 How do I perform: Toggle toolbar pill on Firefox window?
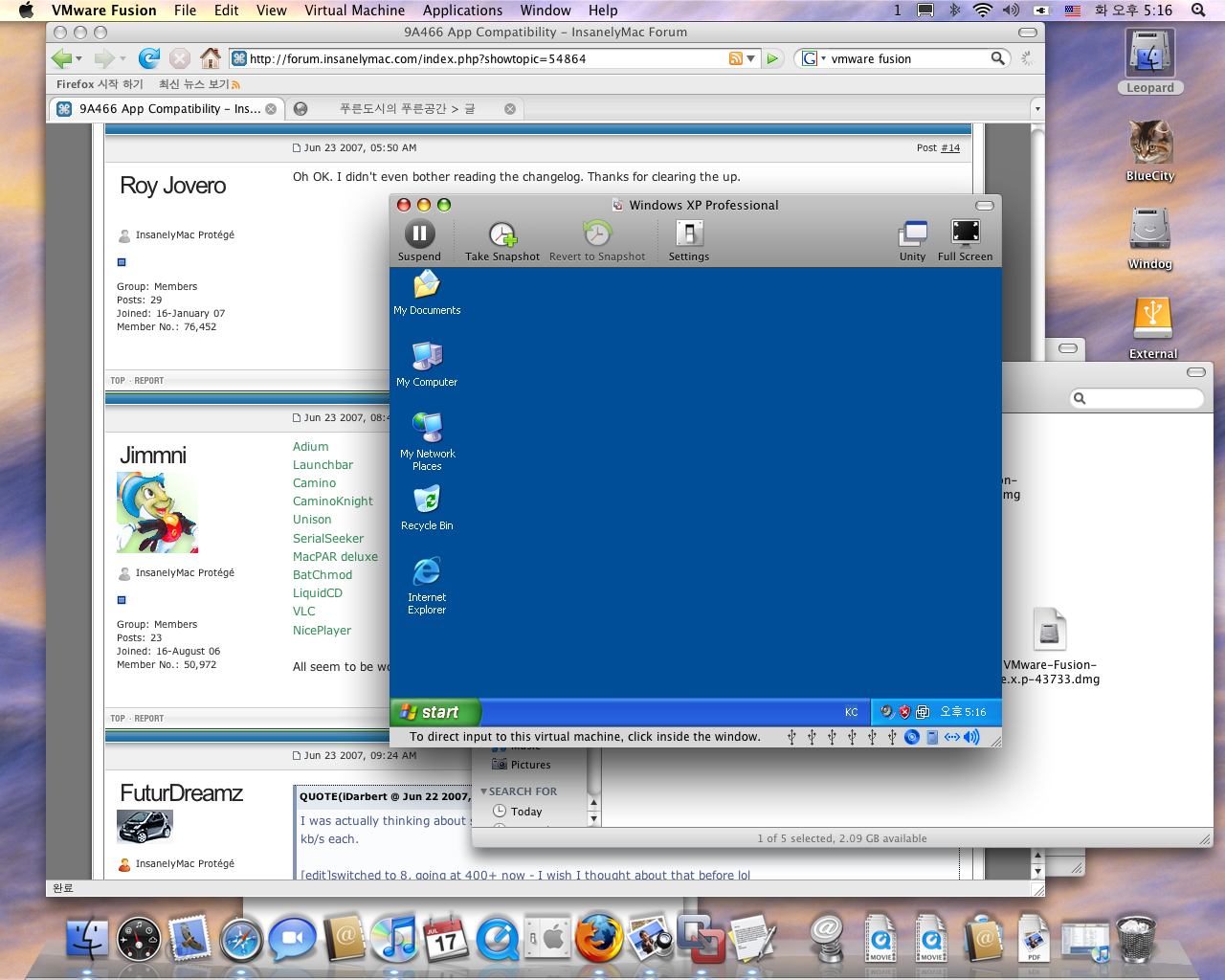(x=1028, y=32)
